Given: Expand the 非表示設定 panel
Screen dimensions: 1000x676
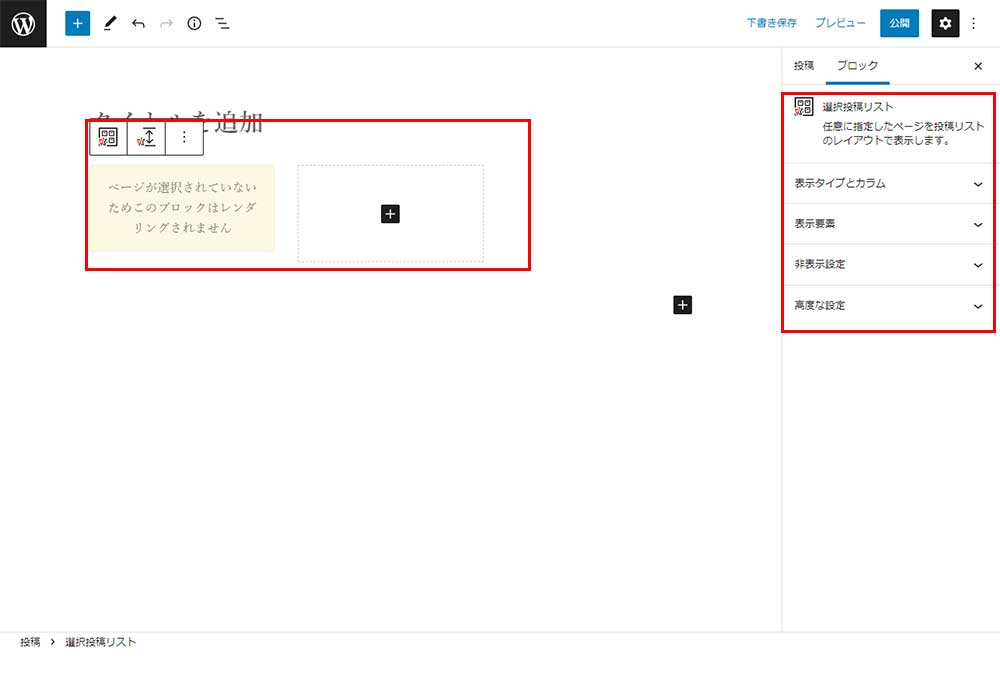Looking at the screenshot, I should [x=888, y=265].
